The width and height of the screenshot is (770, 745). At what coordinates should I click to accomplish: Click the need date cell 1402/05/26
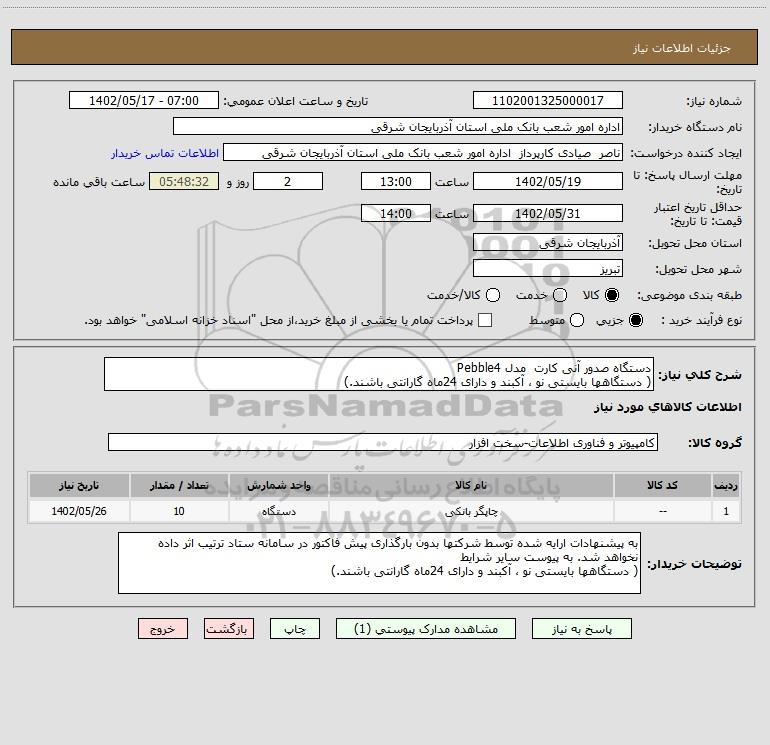tap(79, 511)
